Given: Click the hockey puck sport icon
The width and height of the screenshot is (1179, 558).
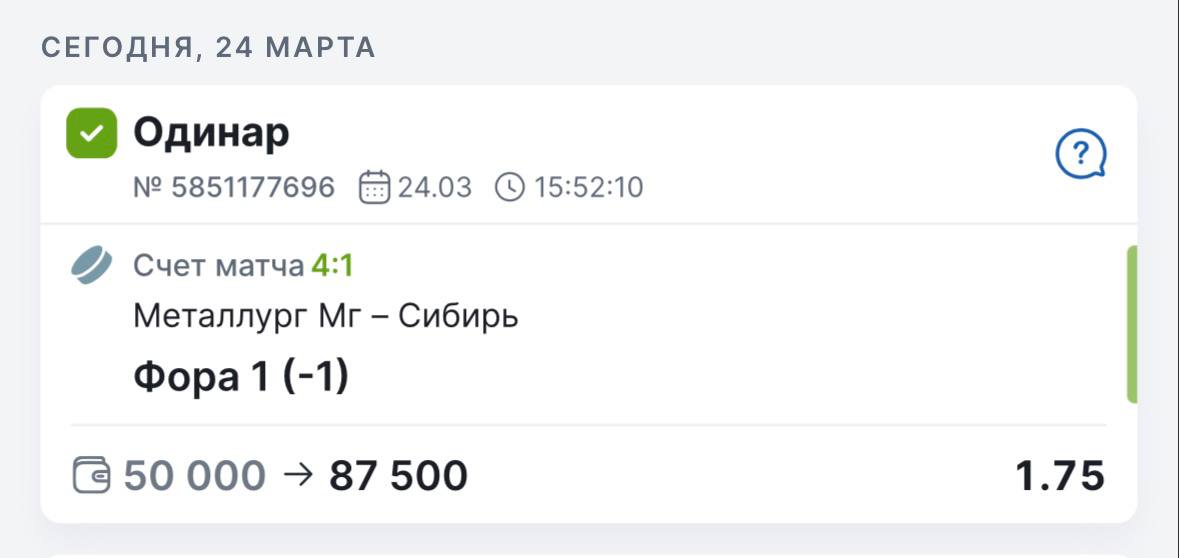Looking at the screenshot, I should click(x=92, y=267).
